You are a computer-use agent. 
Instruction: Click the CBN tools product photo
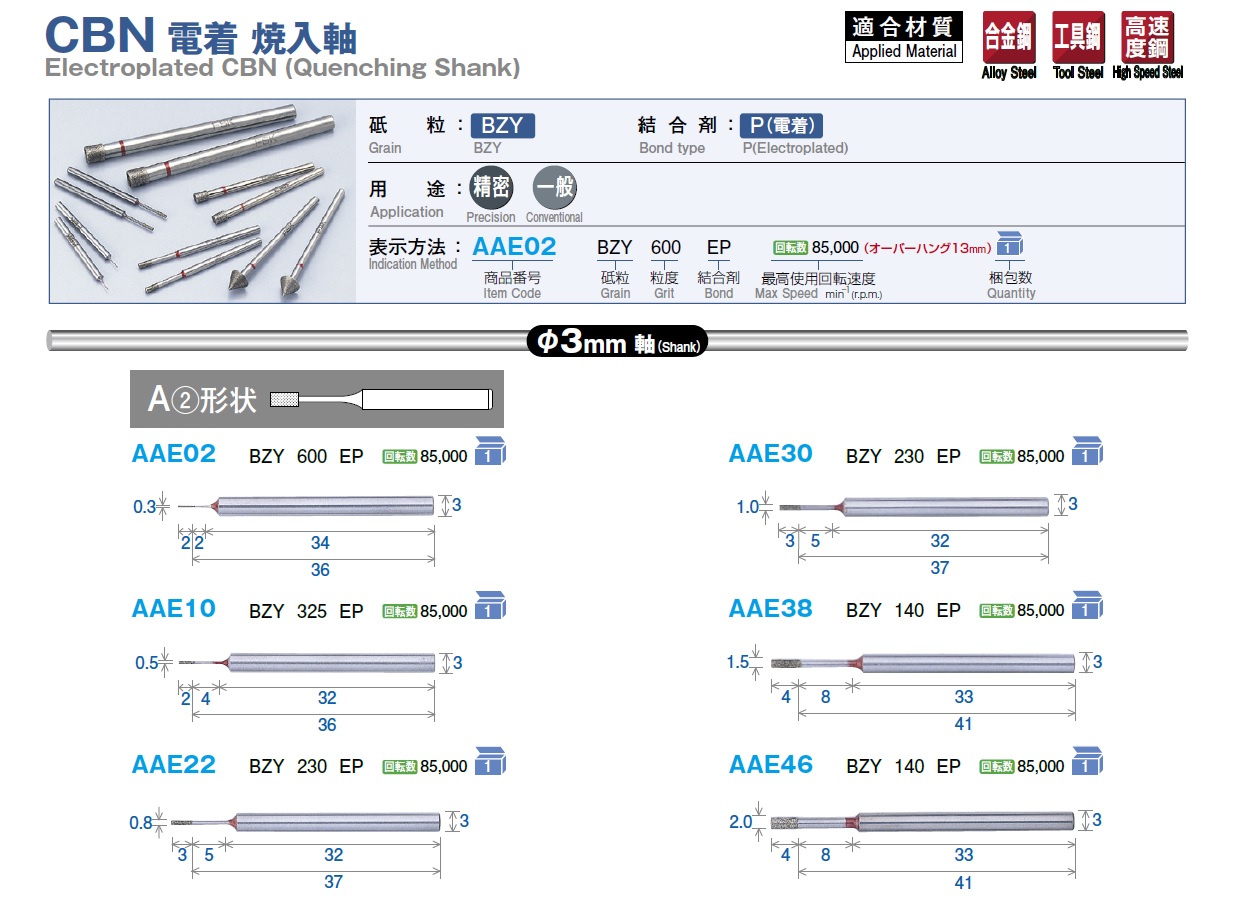click(203, 201)
